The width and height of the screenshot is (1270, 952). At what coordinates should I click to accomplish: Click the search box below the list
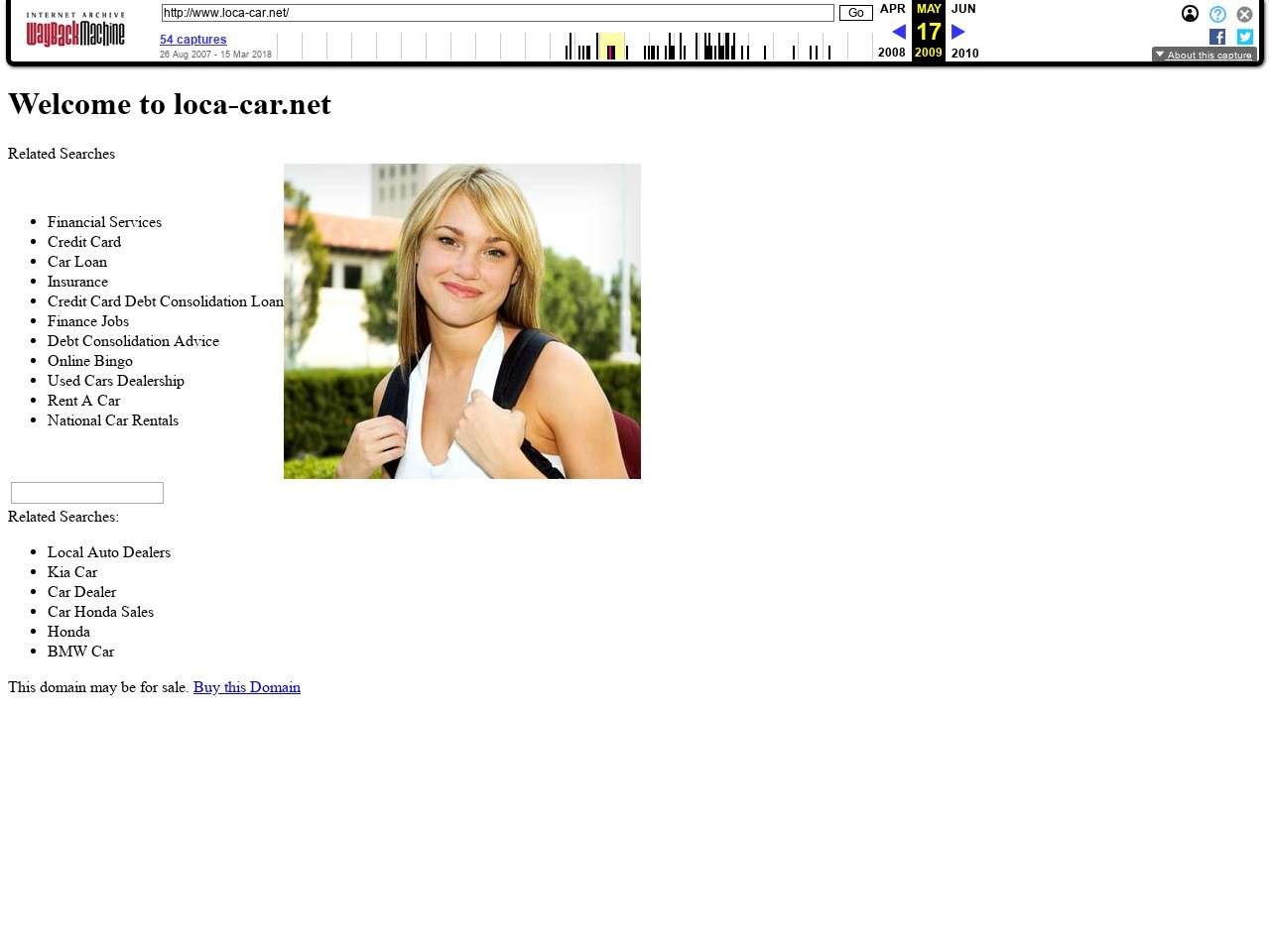pos(87,493)
